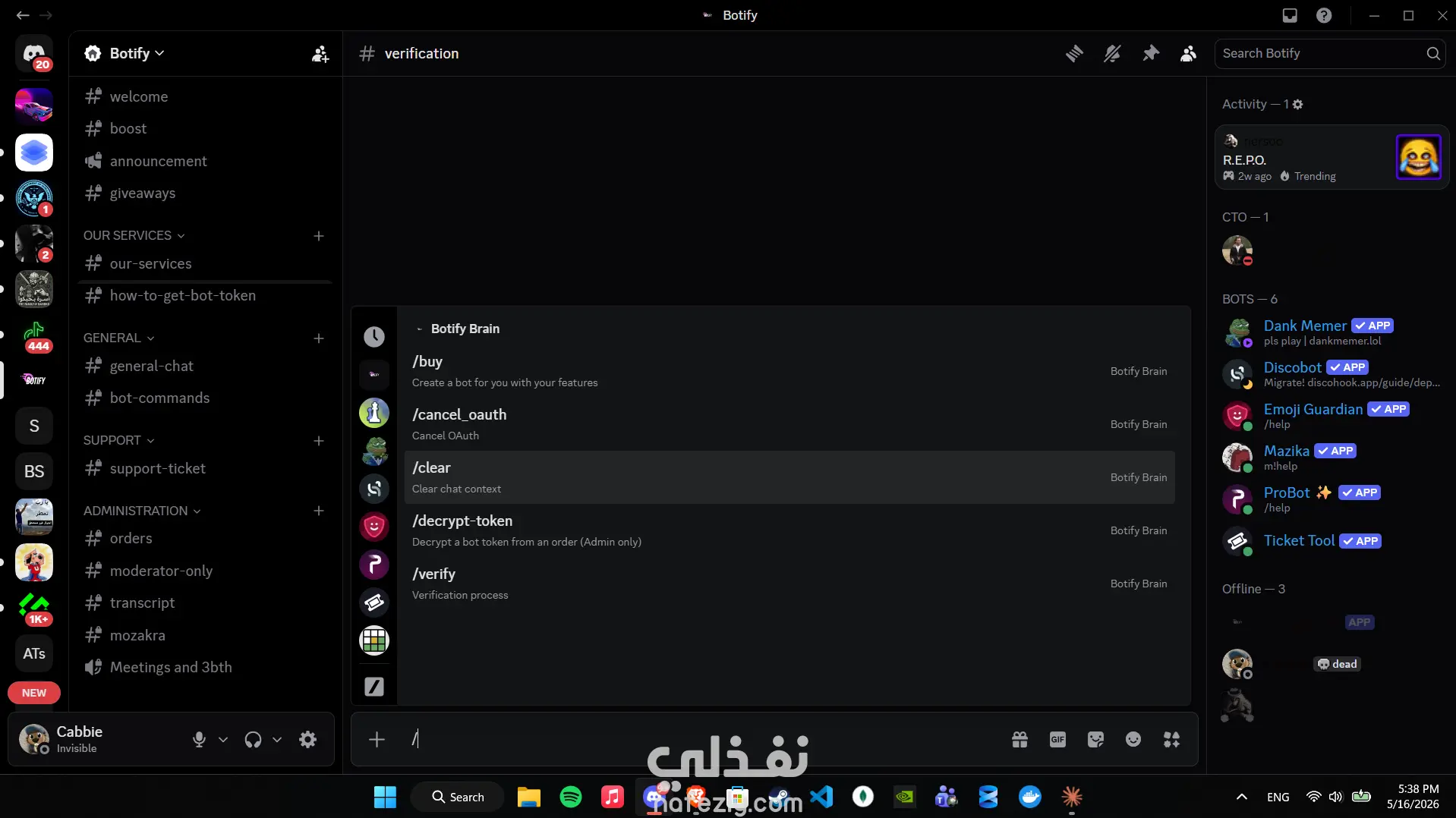This screenshot has height=818, width=1456.
Task: Click the plus attachment button
Action: click(x=377, y=739)
